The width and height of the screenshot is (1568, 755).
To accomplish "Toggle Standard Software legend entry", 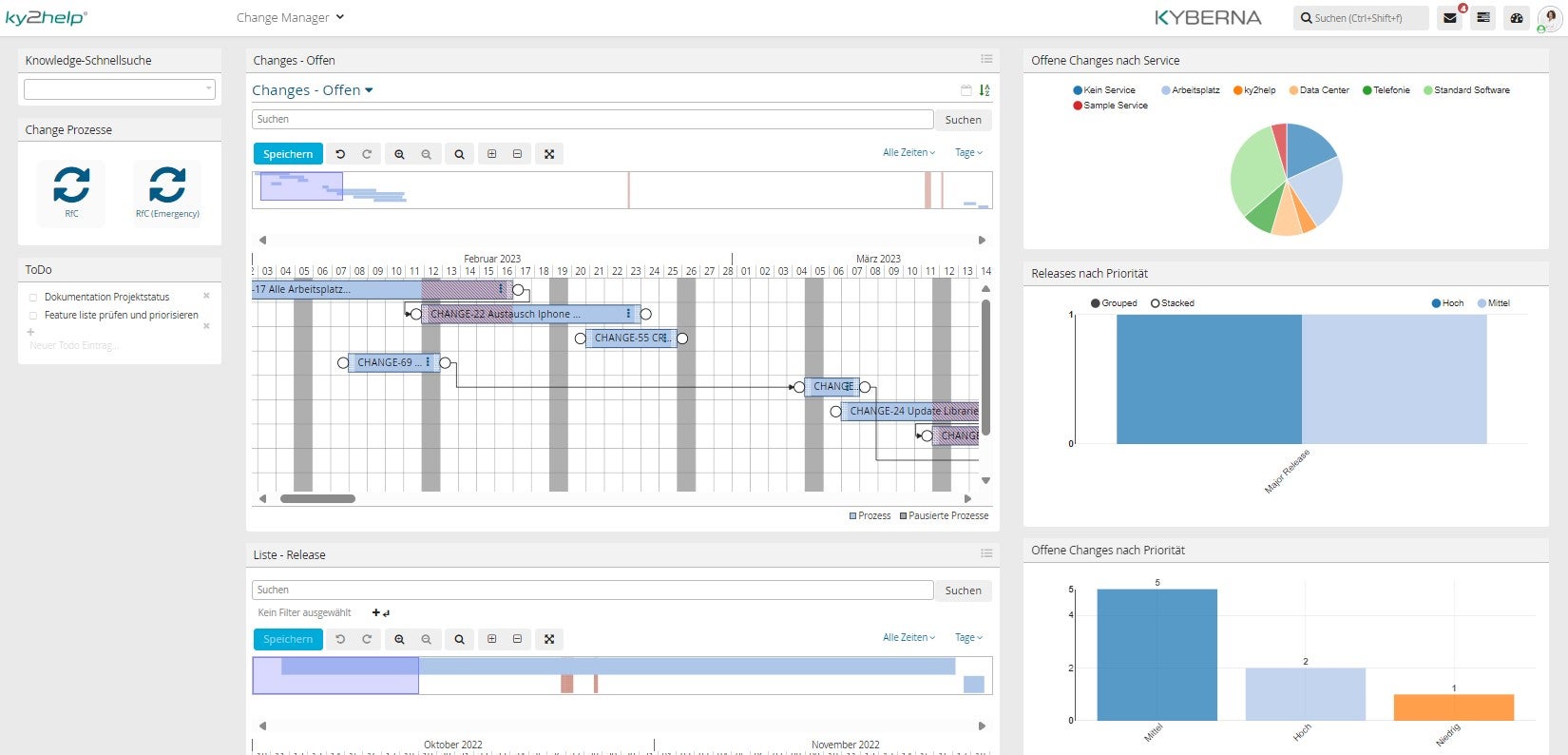I will 1466,90.
